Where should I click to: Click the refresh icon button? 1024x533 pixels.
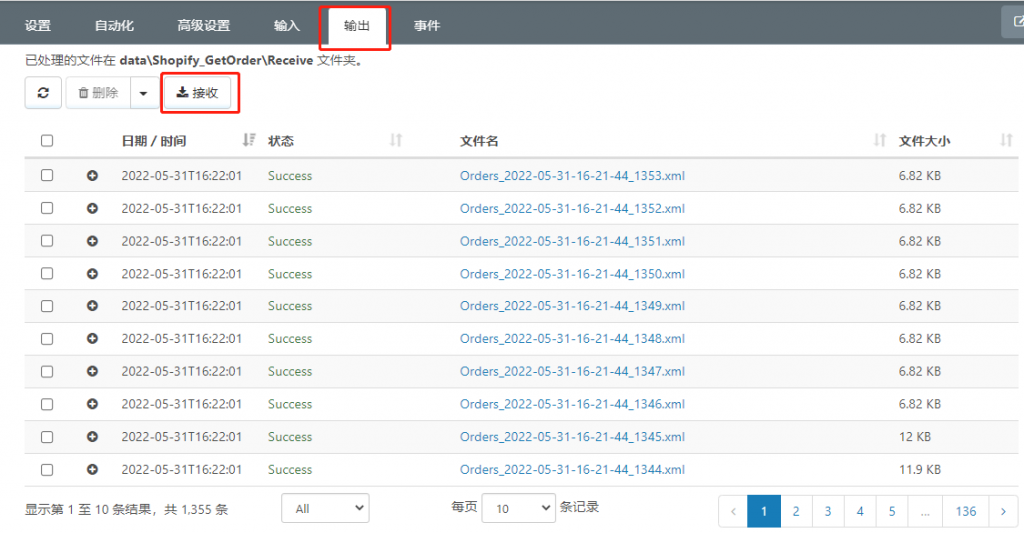pos(43,93)
